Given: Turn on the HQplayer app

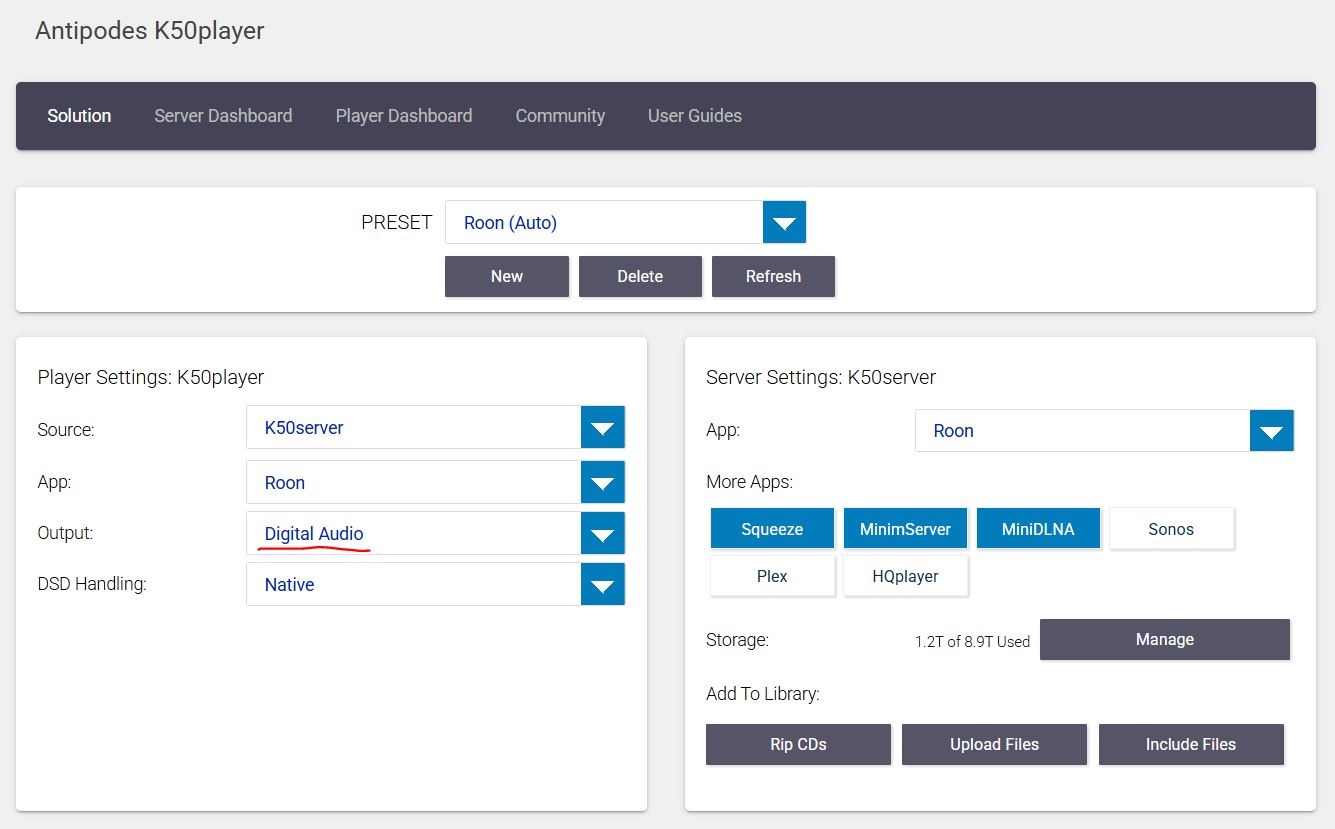Looking at the screenshot, I should pyautogui.click(x=905, y=576).
